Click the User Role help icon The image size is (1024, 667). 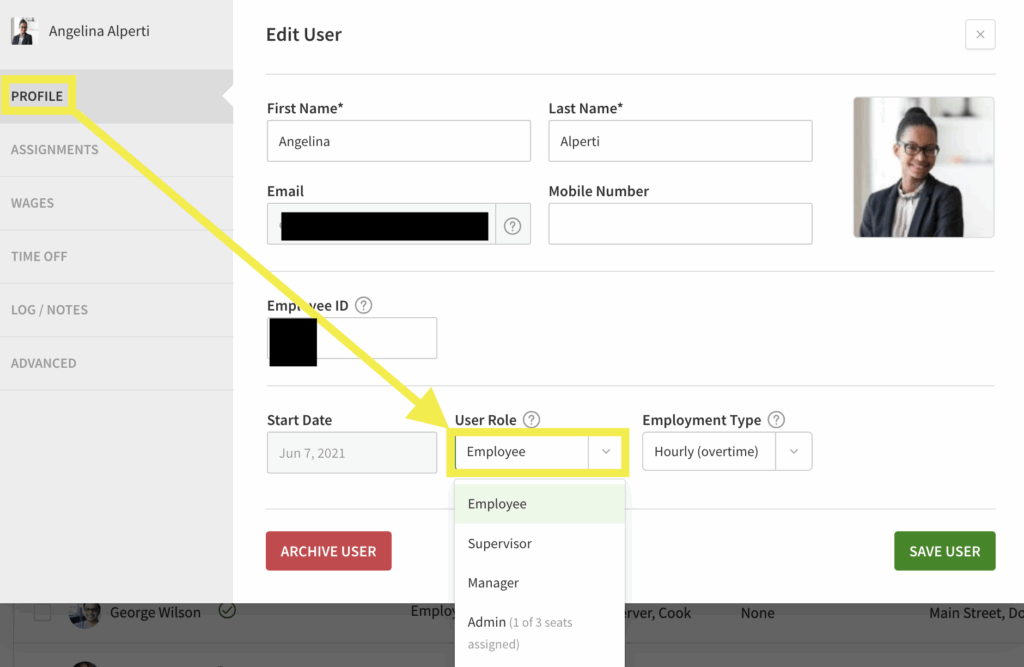tap(532, 420)
